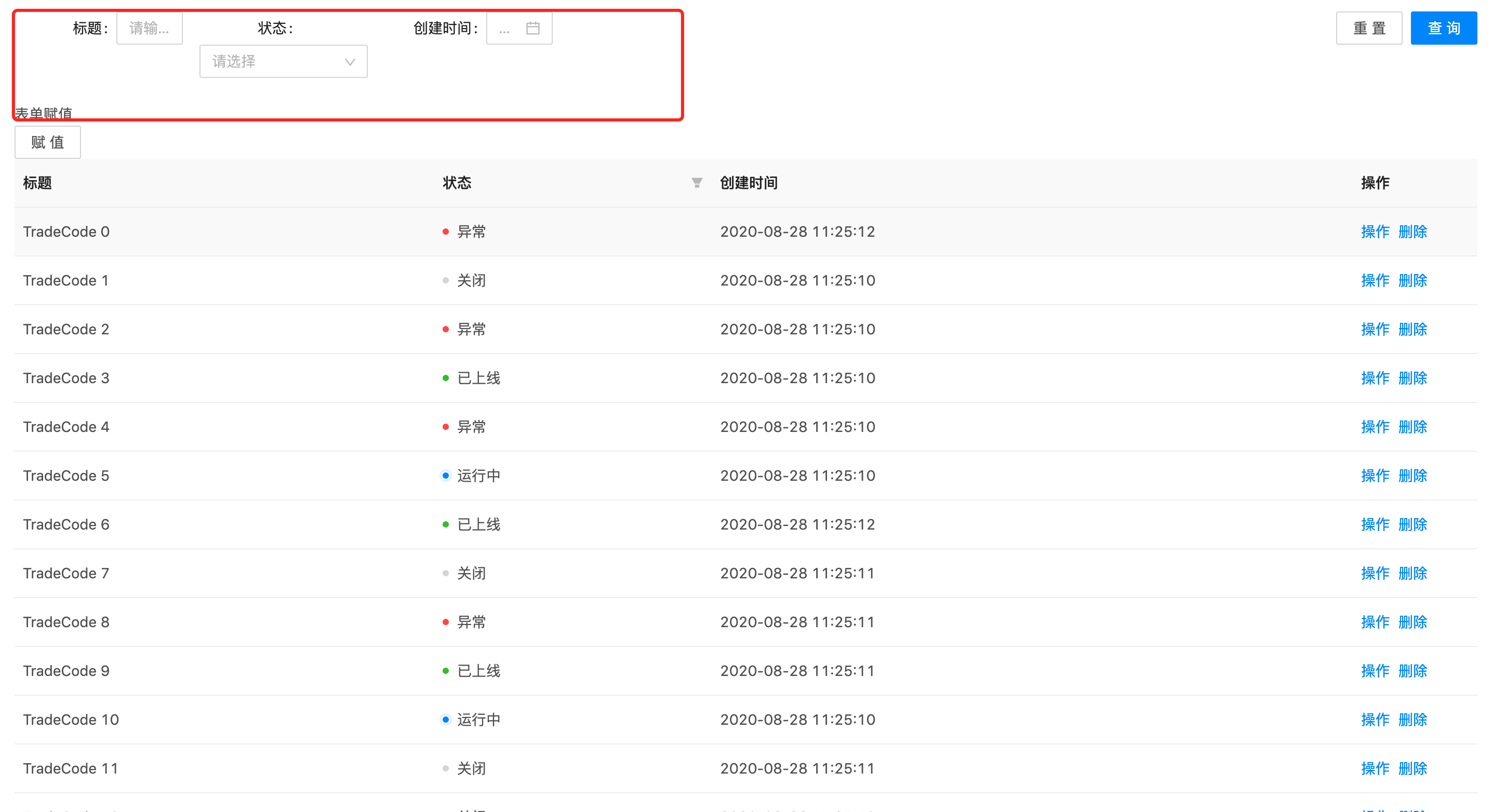Click the red status dot beside TradeCode 0
Screen dimensions: 1493x812
point(445,231)
